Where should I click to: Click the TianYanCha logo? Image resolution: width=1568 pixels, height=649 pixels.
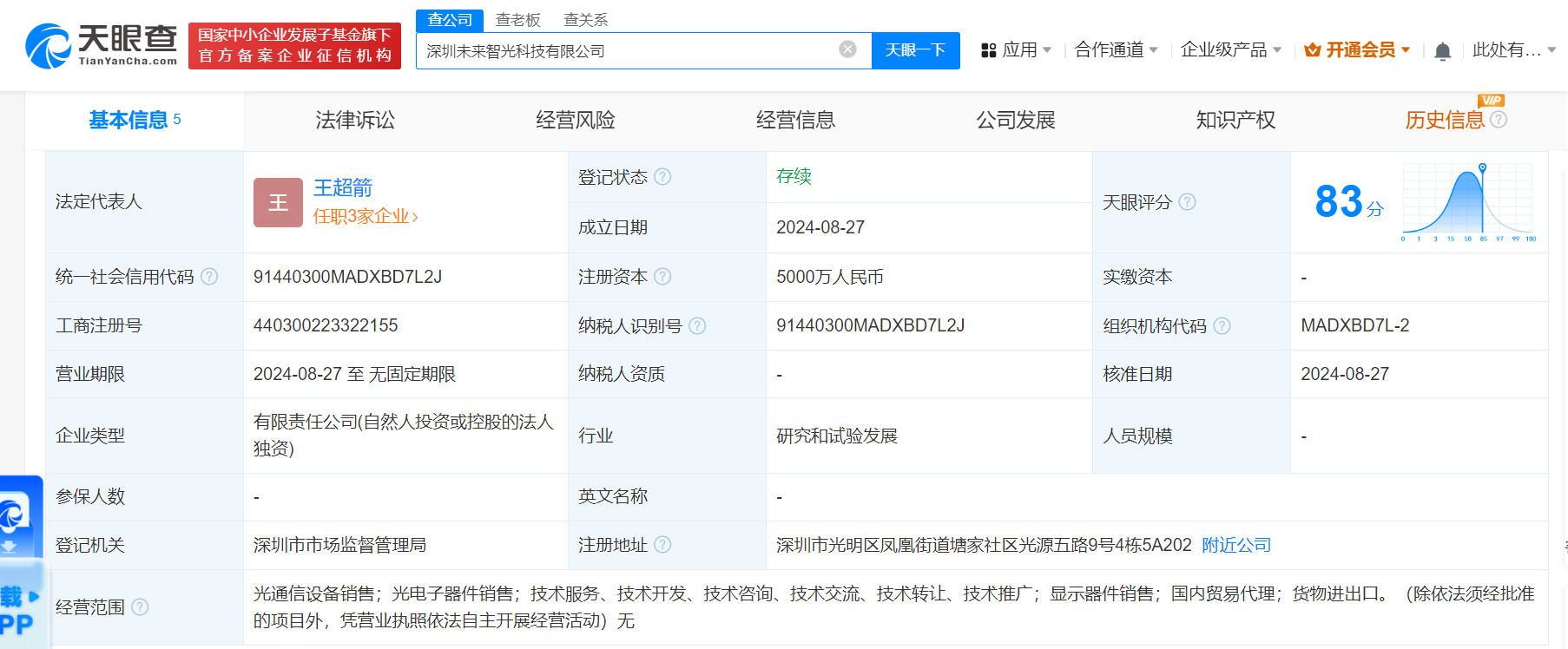coord(101,46)
